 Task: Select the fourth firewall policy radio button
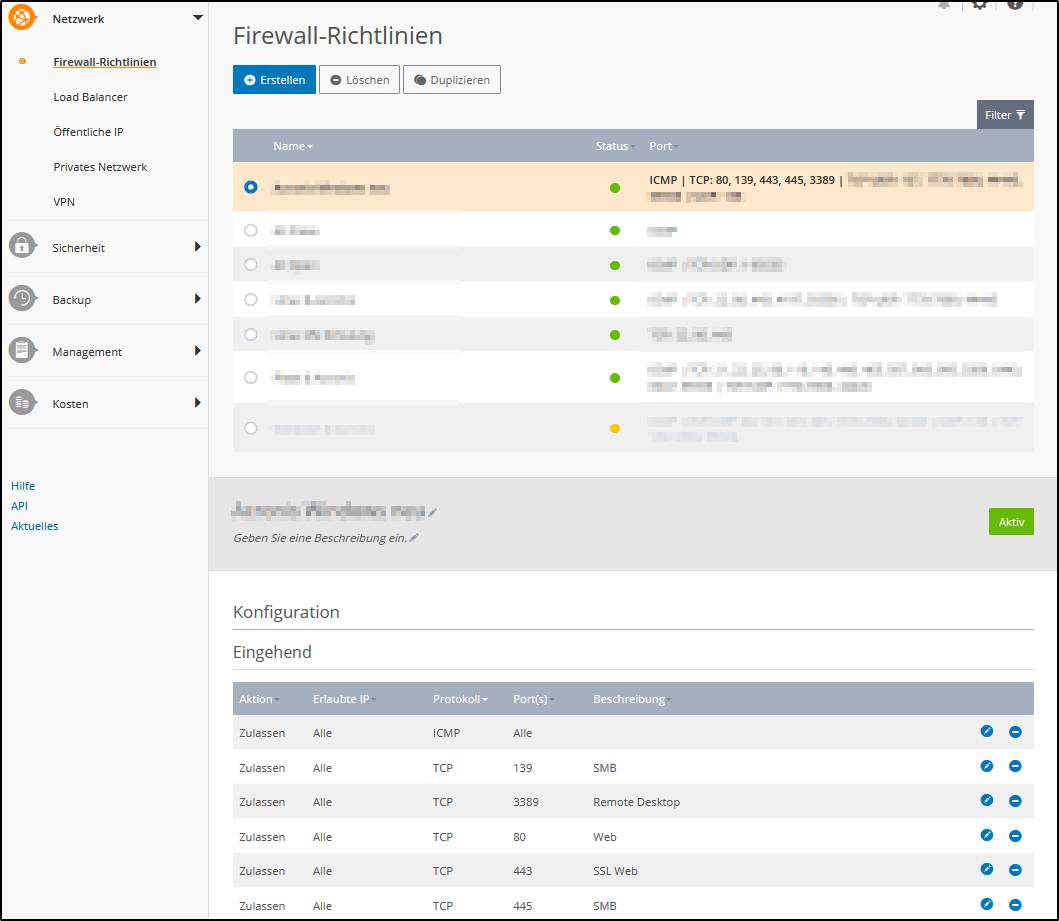tap(251, 299)
